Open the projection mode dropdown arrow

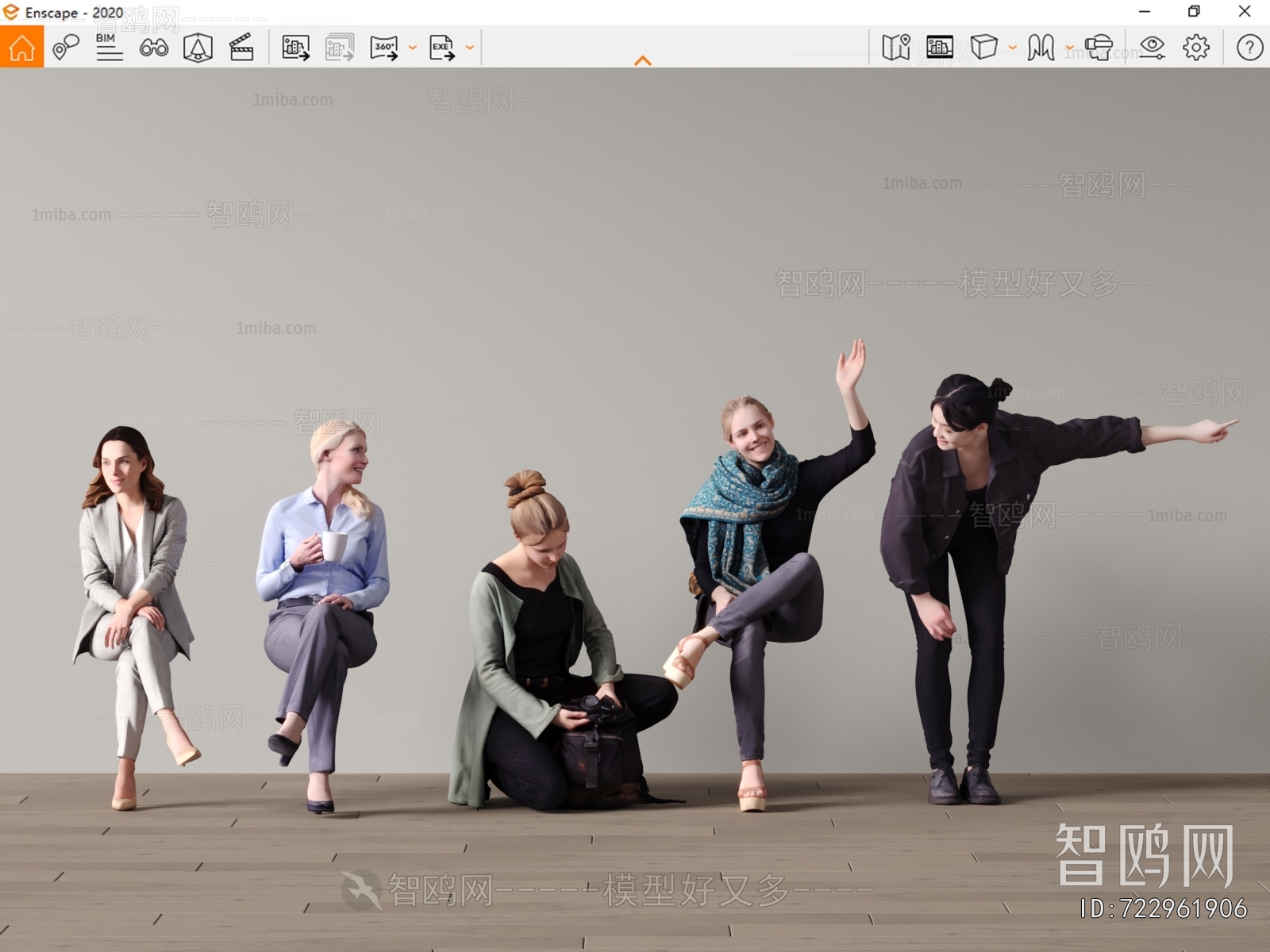1013,48
